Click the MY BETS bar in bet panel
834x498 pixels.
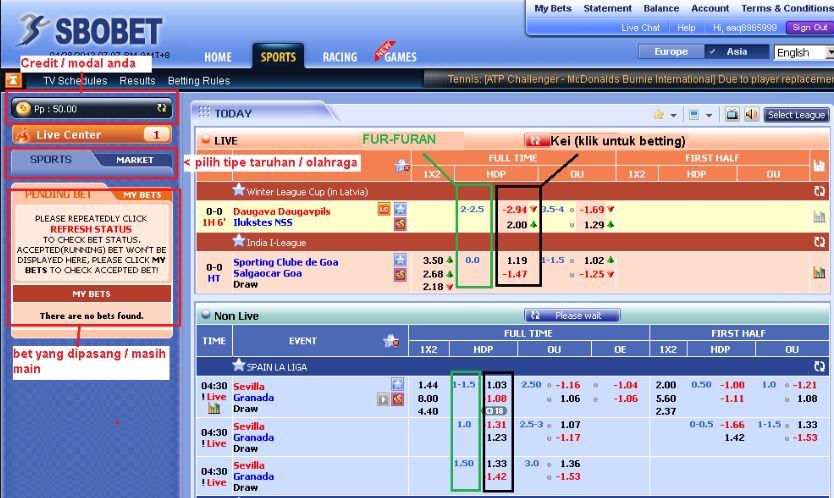[x=91, y=294]
